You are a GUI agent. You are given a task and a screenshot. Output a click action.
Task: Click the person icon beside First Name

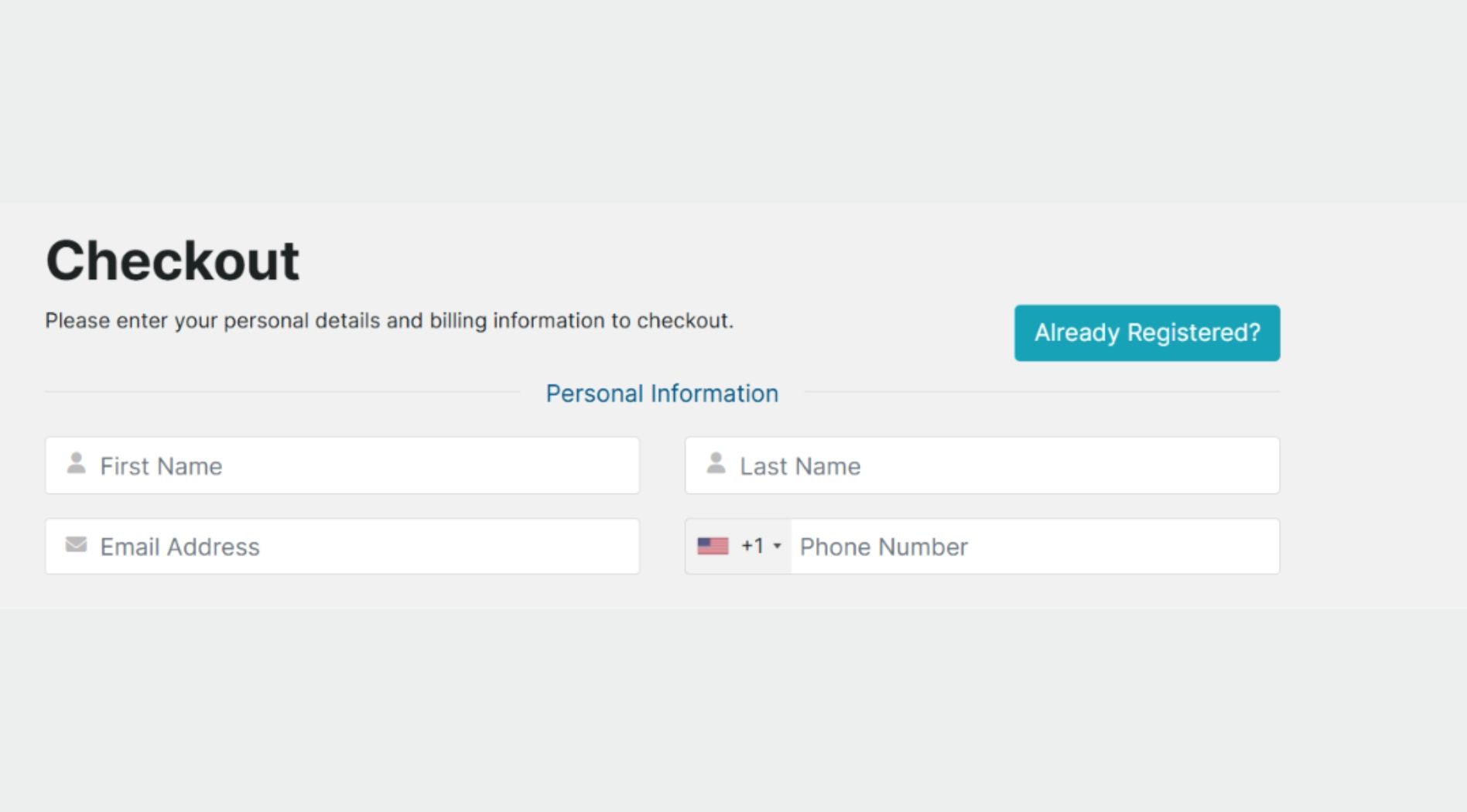coord(76,463)
